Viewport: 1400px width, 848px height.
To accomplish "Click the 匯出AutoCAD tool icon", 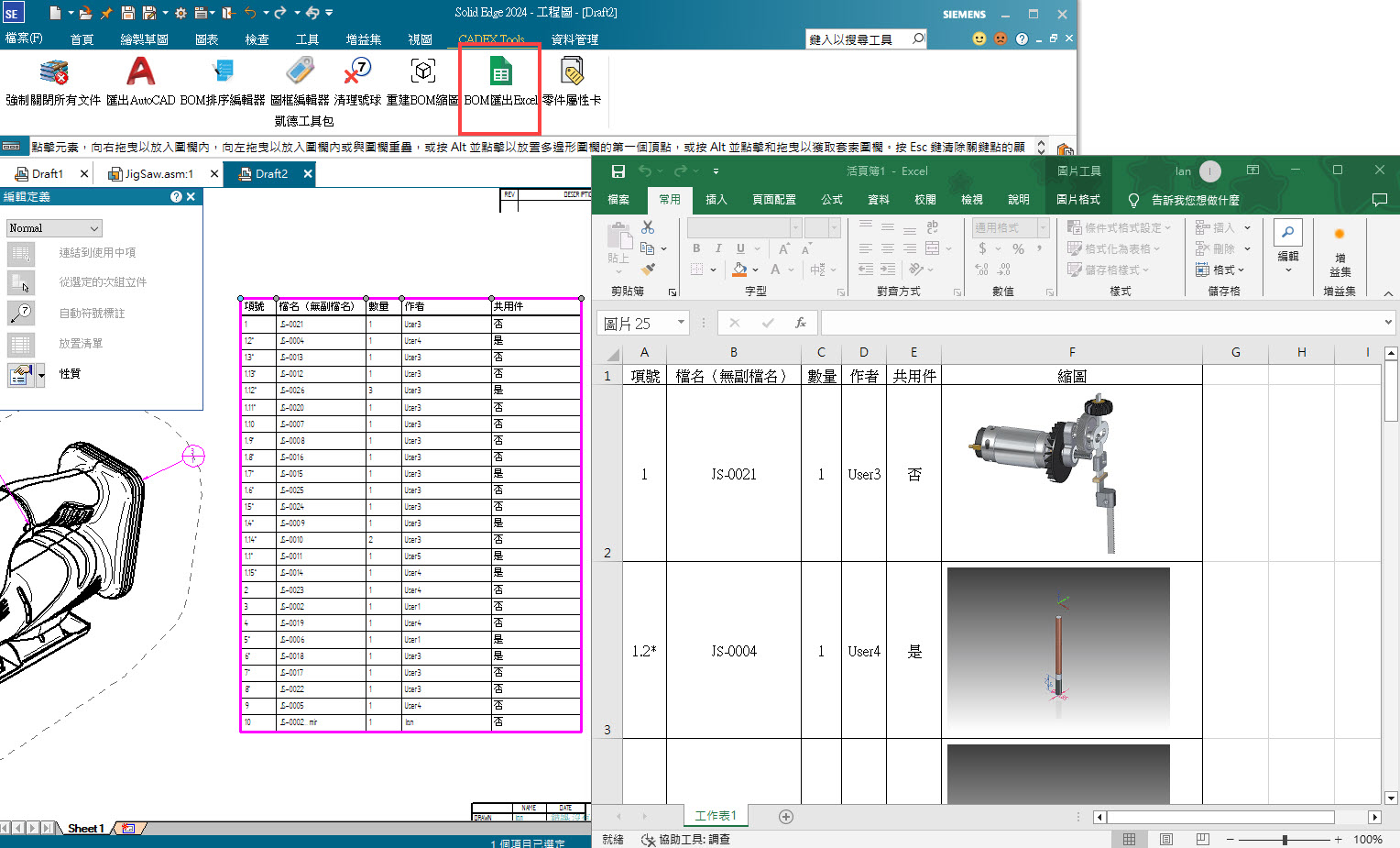I will coord(140,71).
